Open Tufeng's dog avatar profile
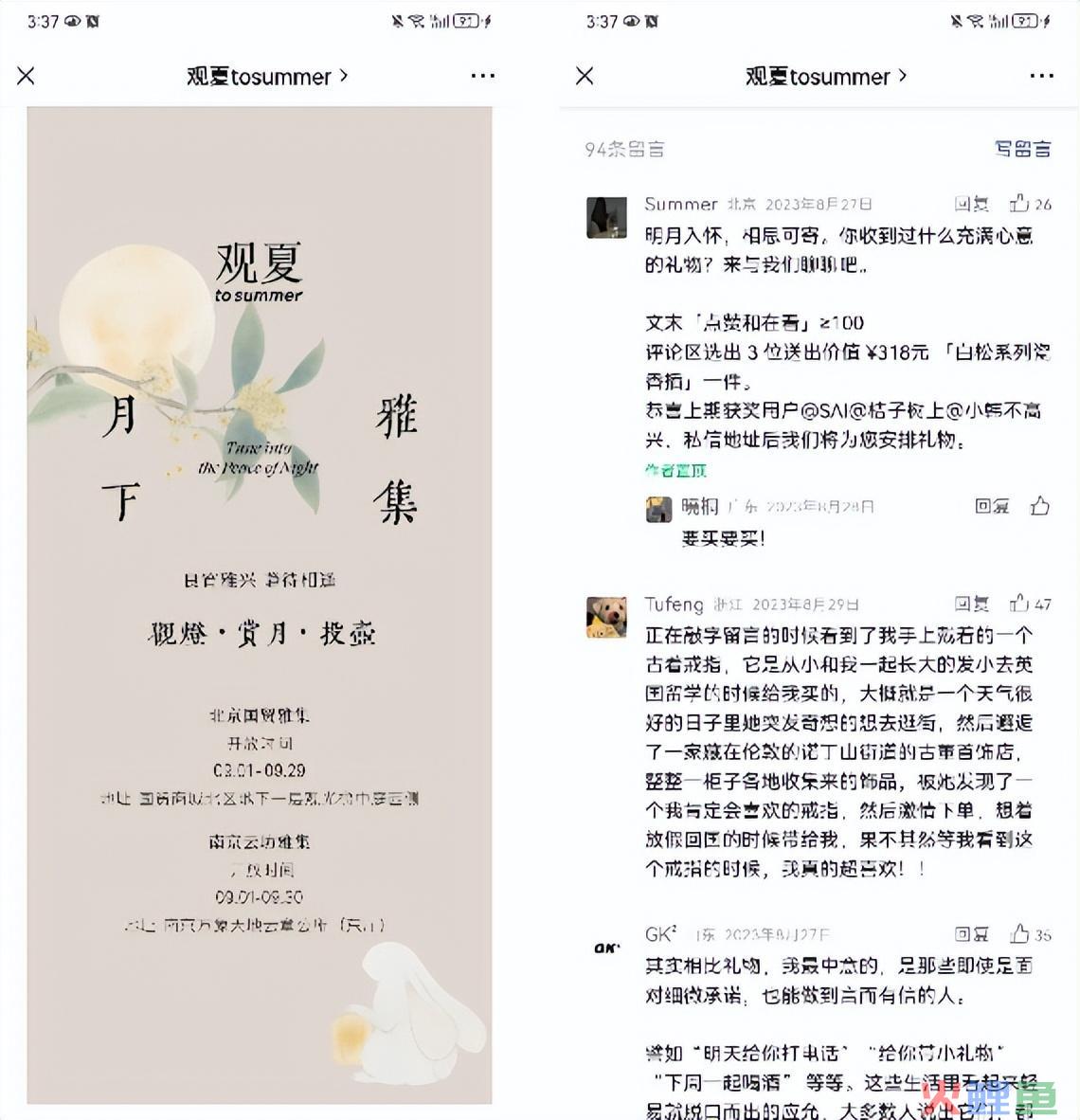The image size is (1080, 1120). [x=606, y=617]
